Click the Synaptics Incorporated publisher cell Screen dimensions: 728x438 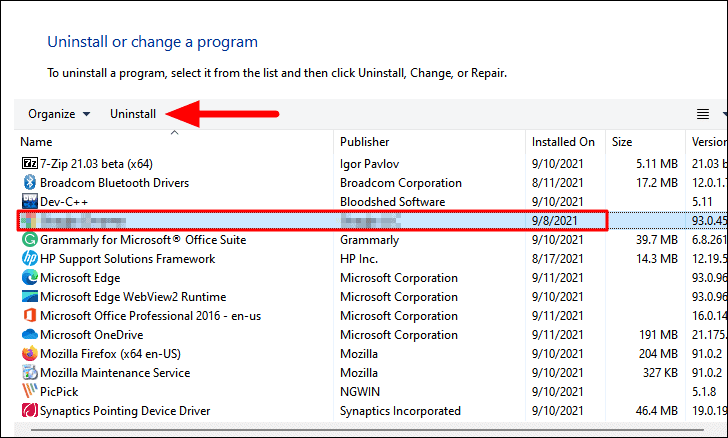(x=400, y=411)
